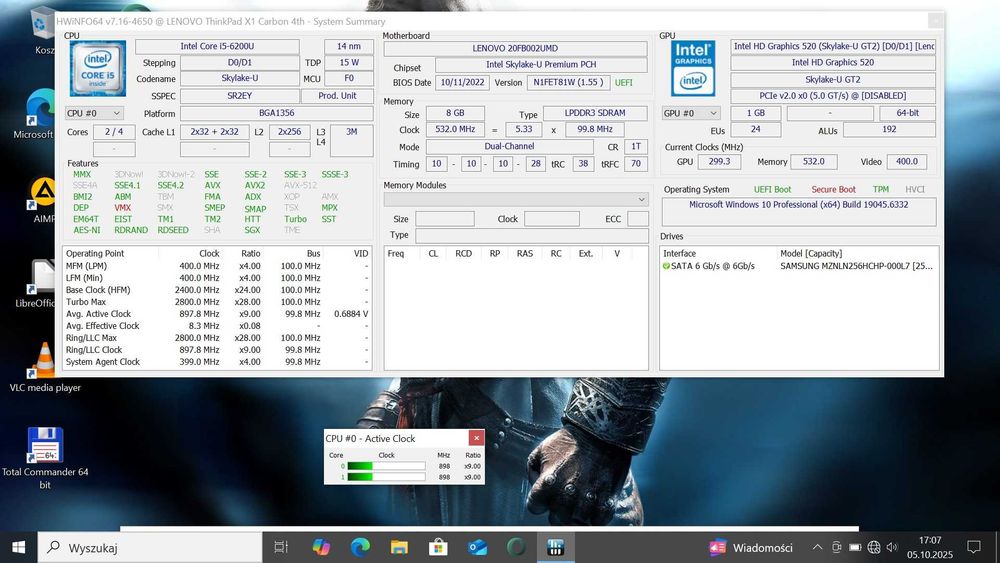The height and width of the screenshot is (563, 1000).
Task: Open the Windows Start menu
Action: [x=18, y=547]
